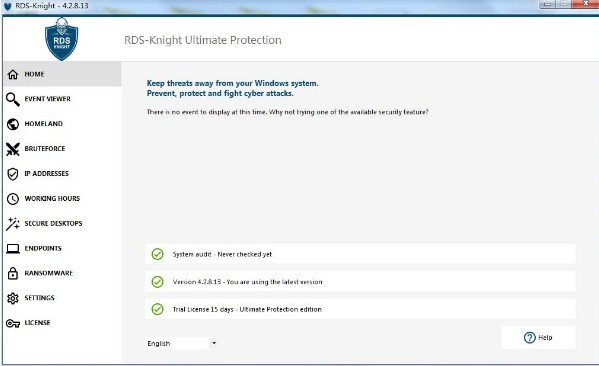The height and width of the screenshot is (366, 599).
Task: Open Working Hours clock icon
Action: pos(13,199)
